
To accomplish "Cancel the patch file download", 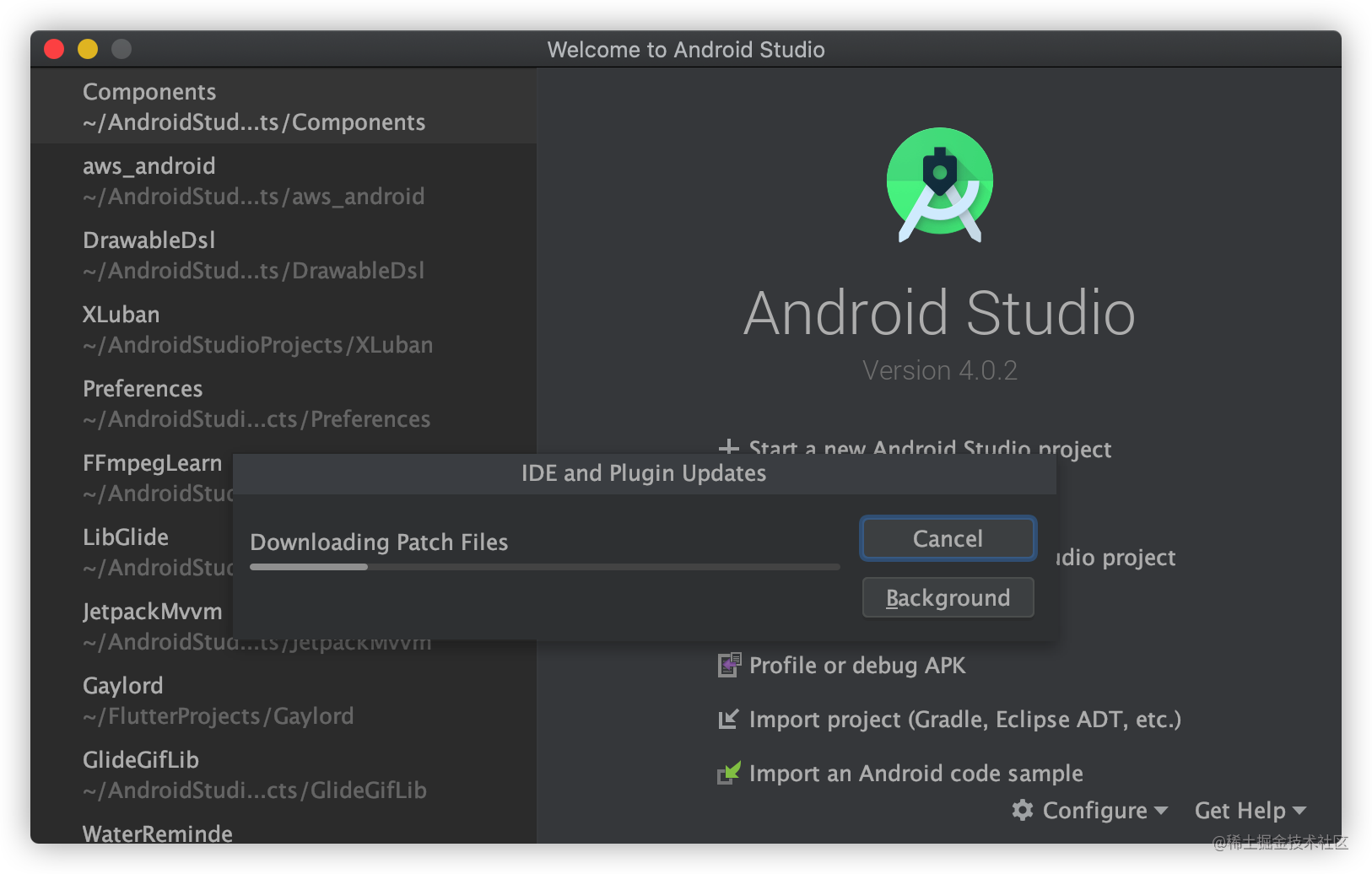I will coord(948,538).
